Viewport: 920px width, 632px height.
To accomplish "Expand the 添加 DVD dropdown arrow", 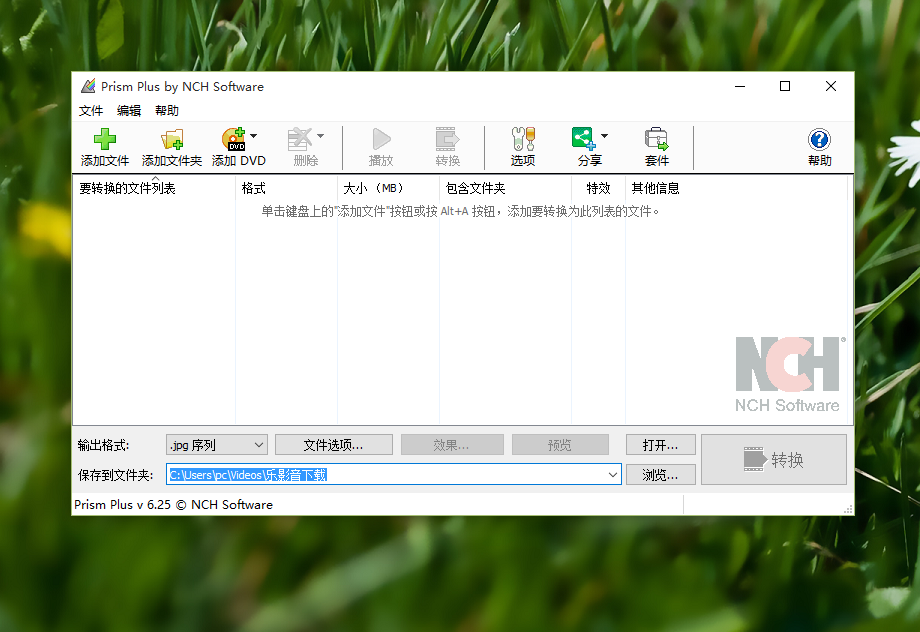I will (254, 136).
